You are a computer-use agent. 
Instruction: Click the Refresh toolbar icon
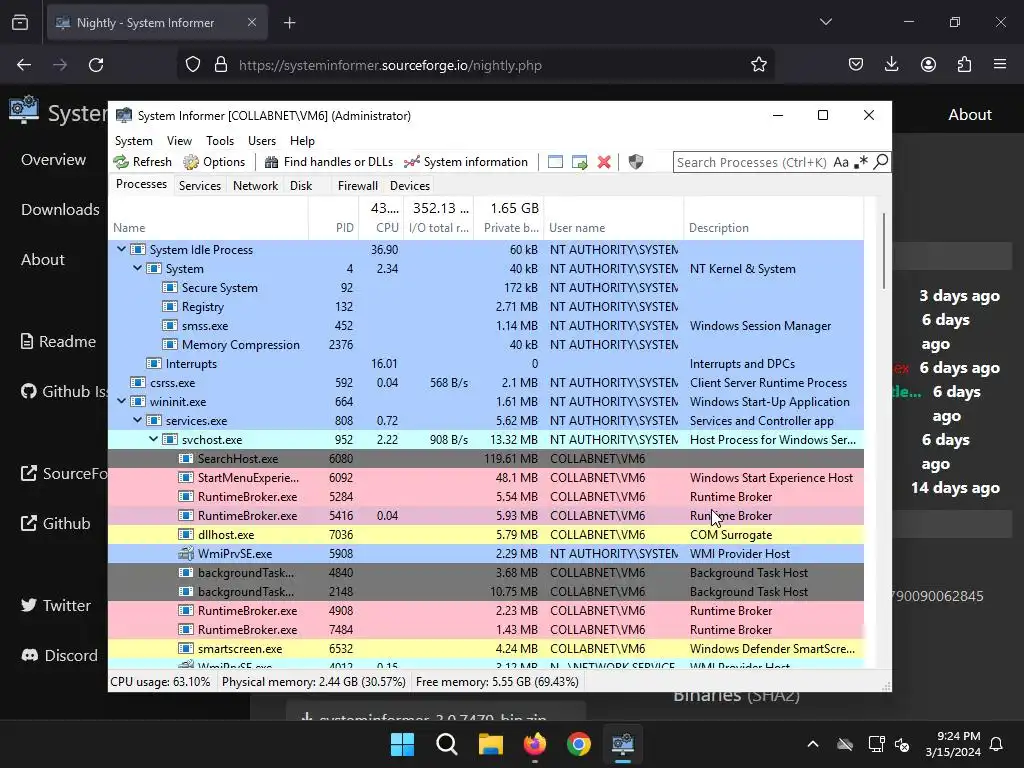[121, 162]
